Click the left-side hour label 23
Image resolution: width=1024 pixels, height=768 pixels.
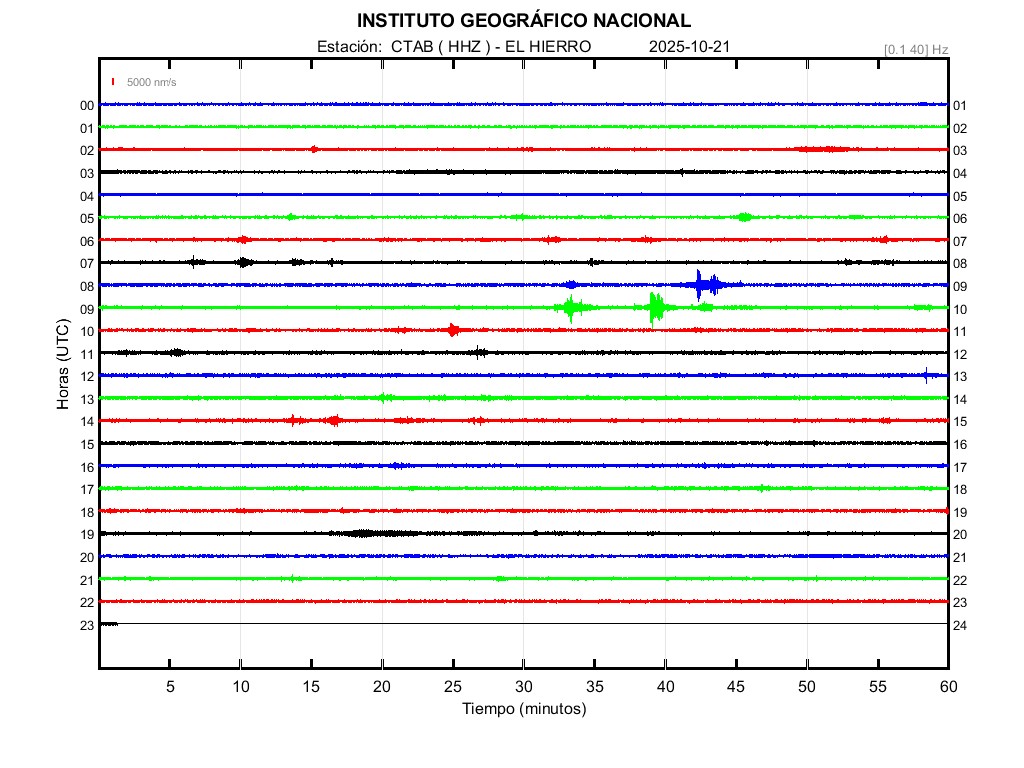coord(87,625)
